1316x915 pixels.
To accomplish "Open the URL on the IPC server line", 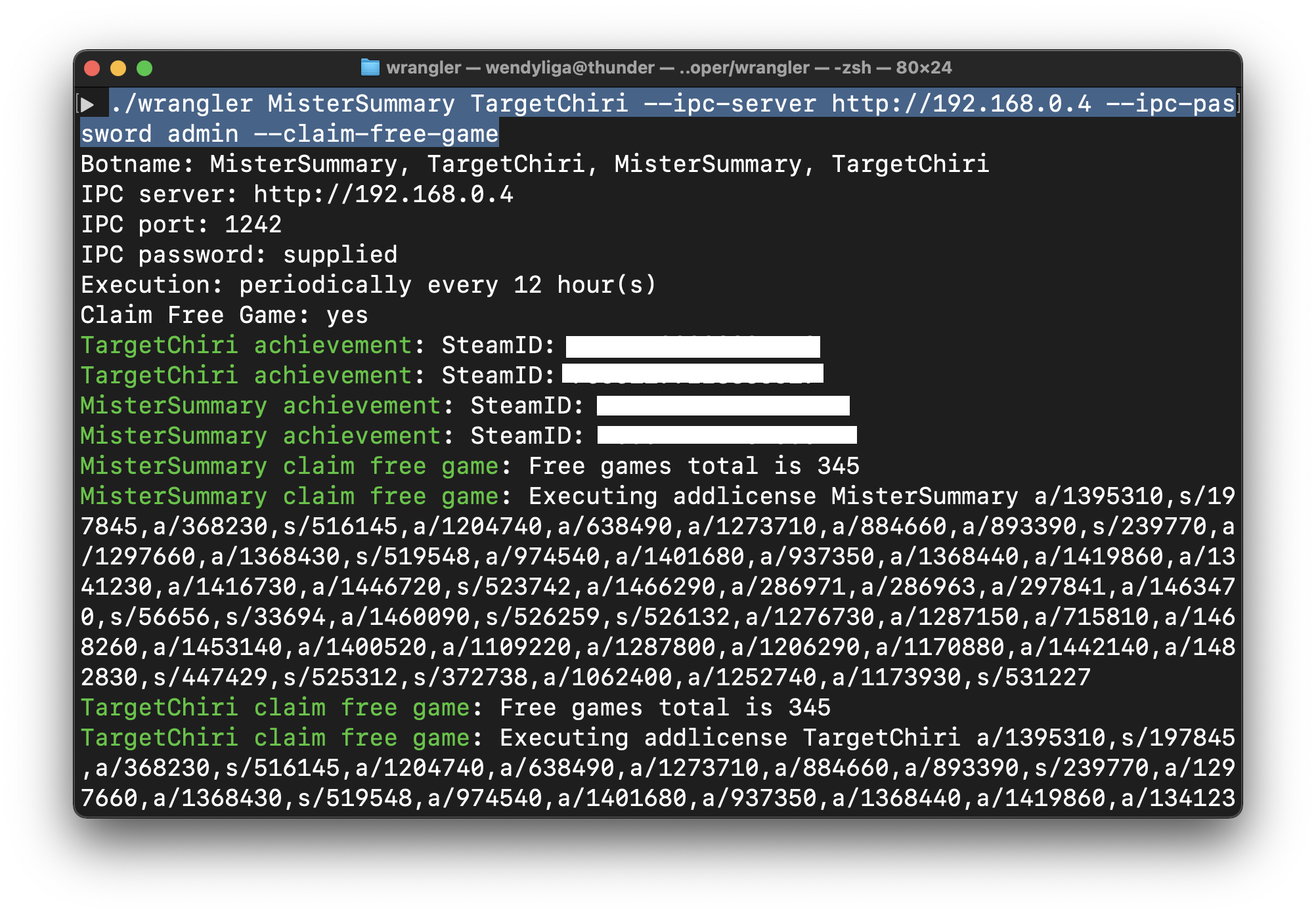I will (384, 194).
